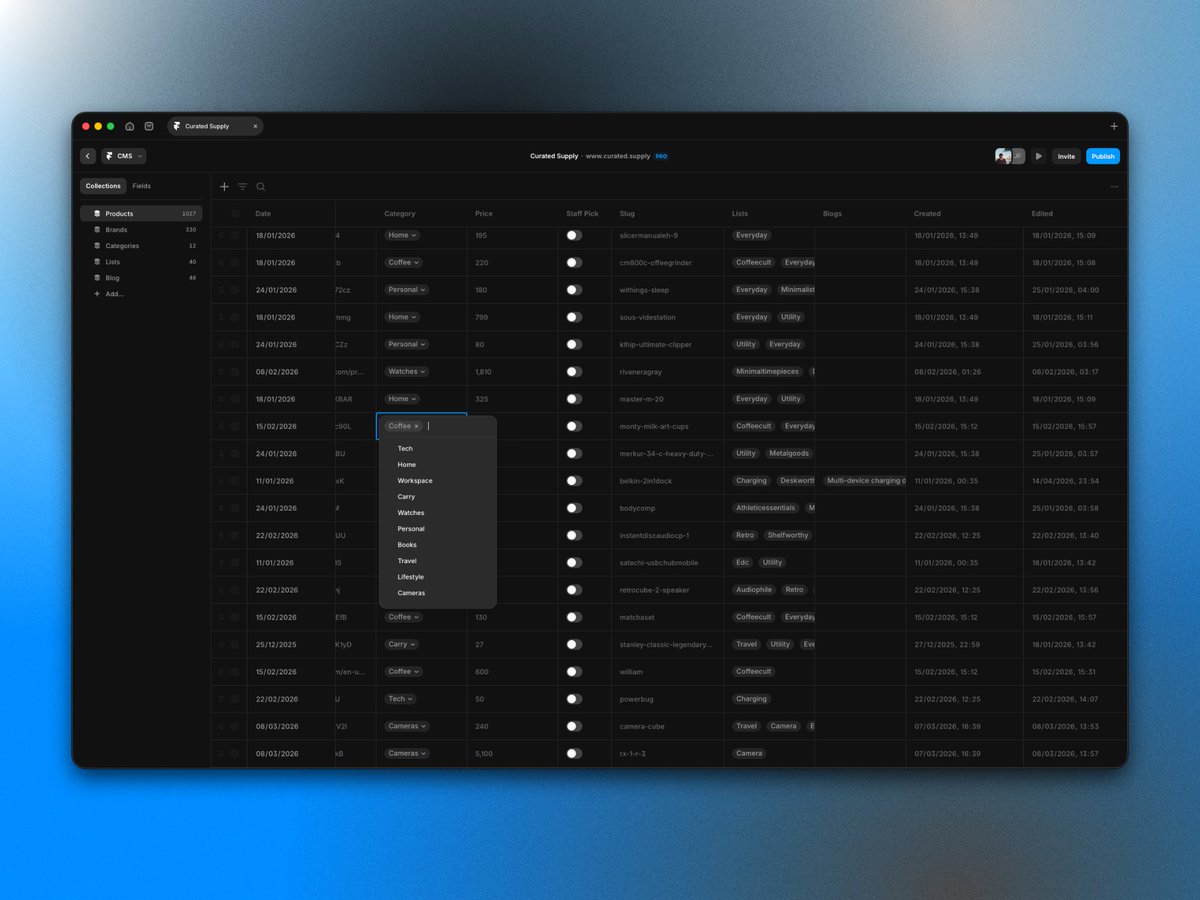Toggle Staff Pick for slicermanualeh-9

(574, 235)
